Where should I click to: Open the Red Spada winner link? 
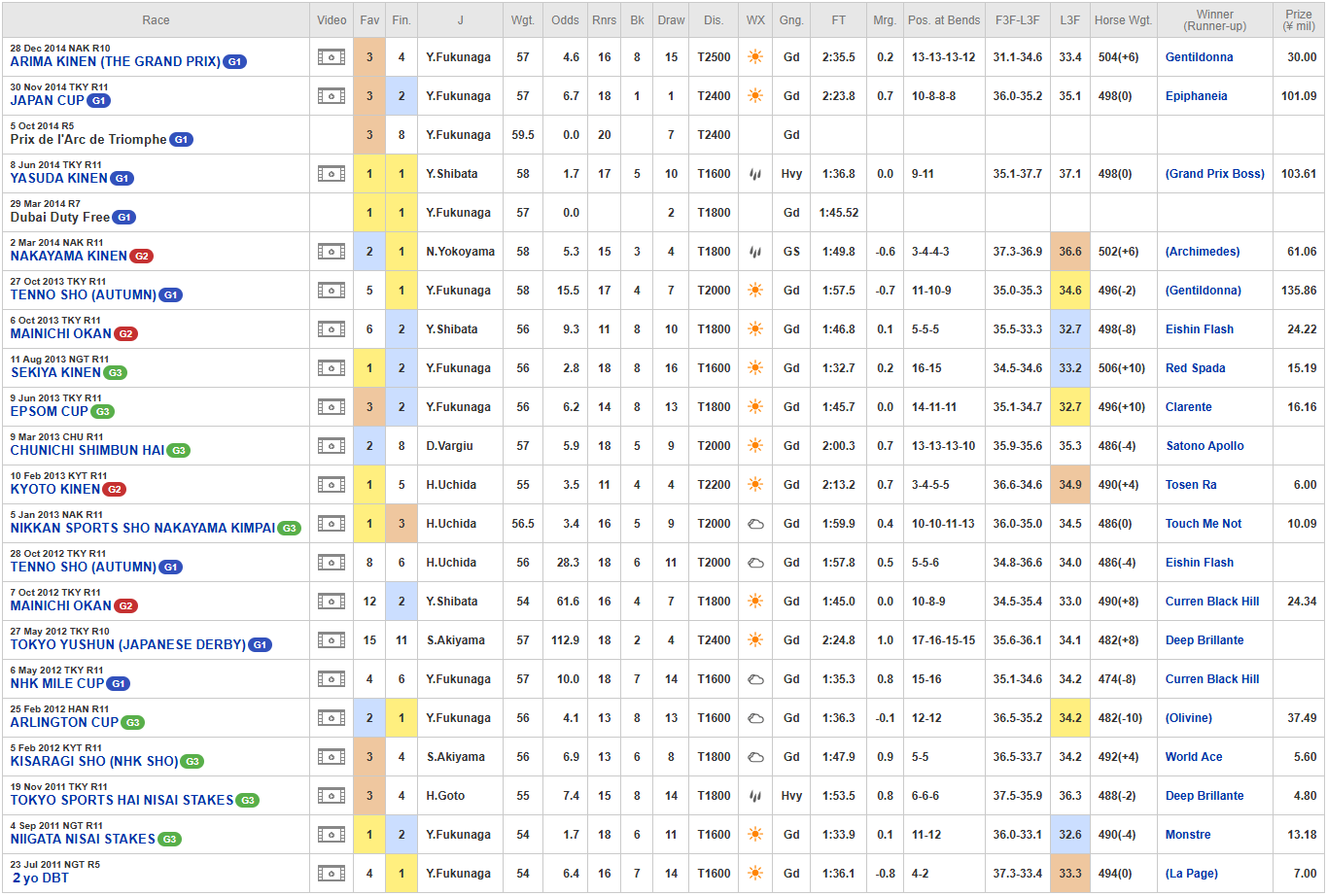point(1195,368)
